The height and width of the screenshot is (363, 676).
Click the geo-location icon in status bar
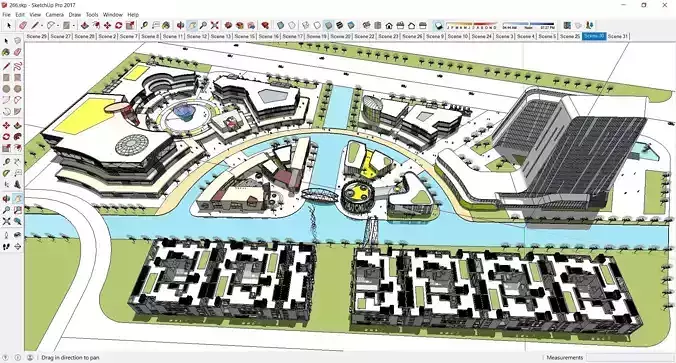5,357
